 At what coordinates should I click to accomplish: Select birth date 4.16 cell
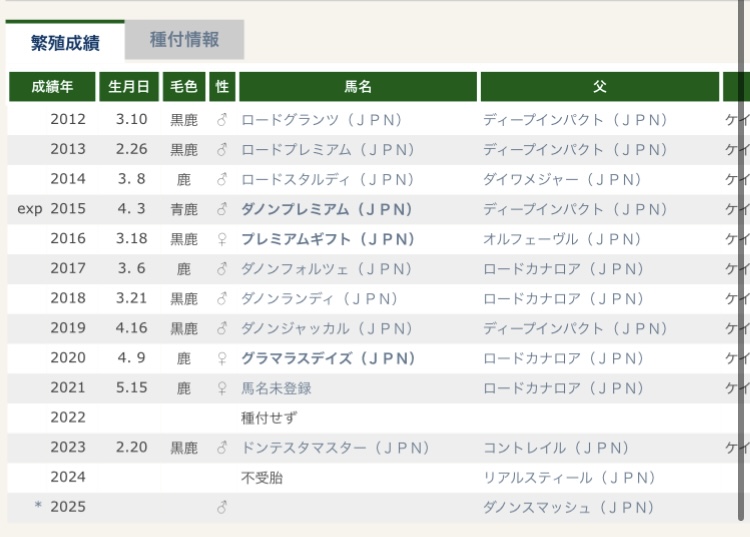click(x=132, y=328)
